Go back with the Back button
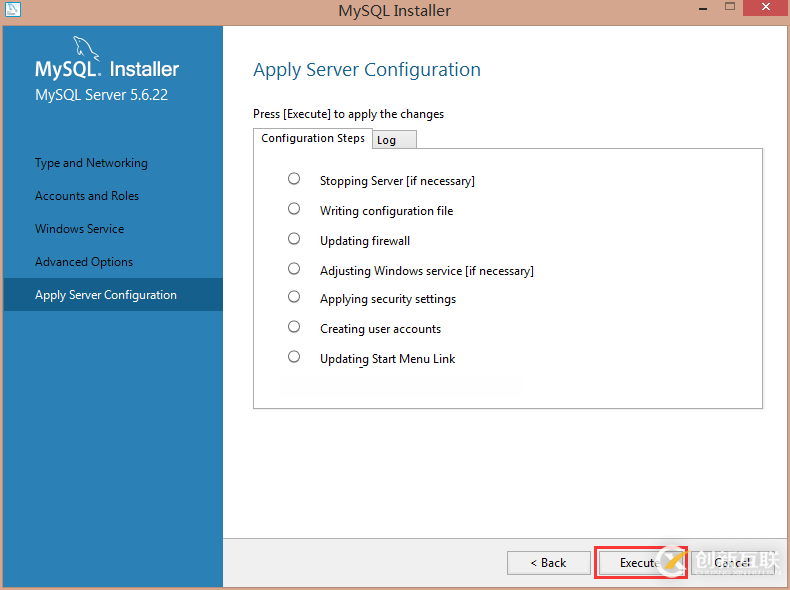Viewport: 790px width, 590px height. (548, 563)
